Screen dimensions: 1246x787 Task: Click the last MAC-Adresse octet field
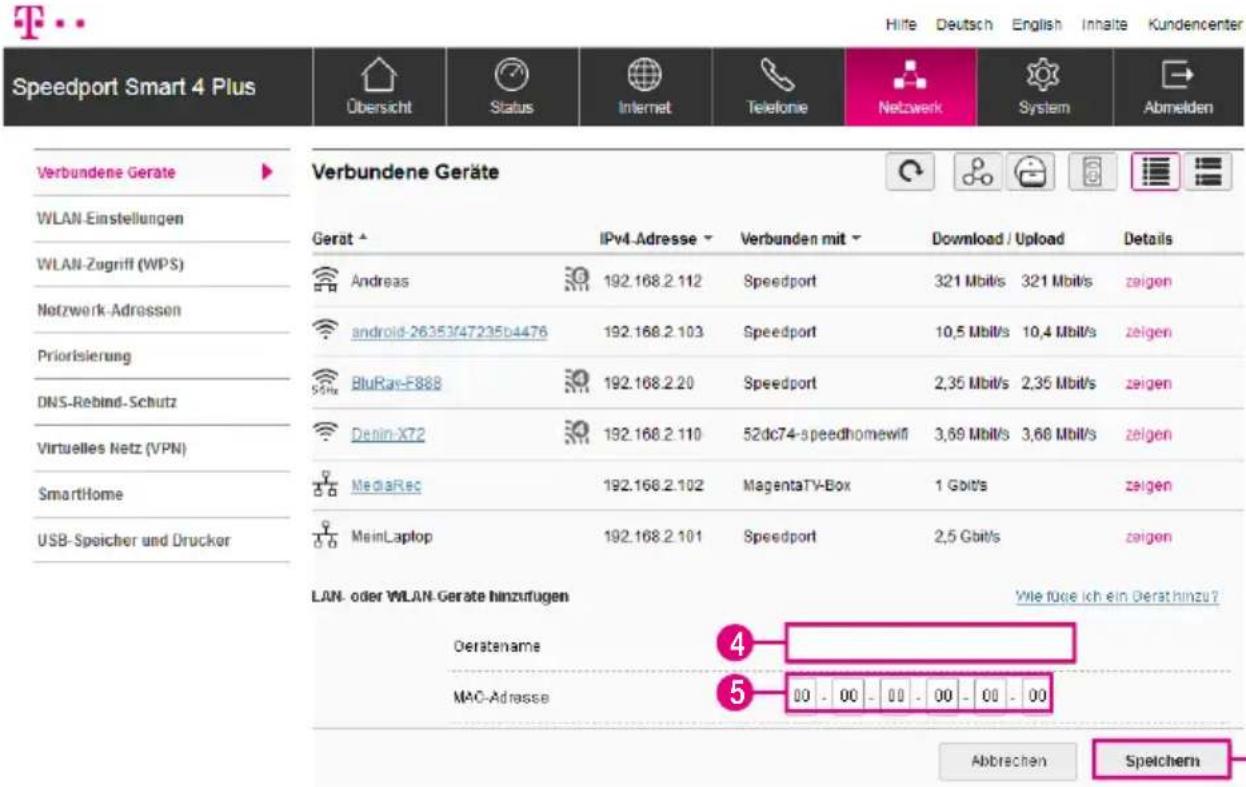coord(1036,694)
